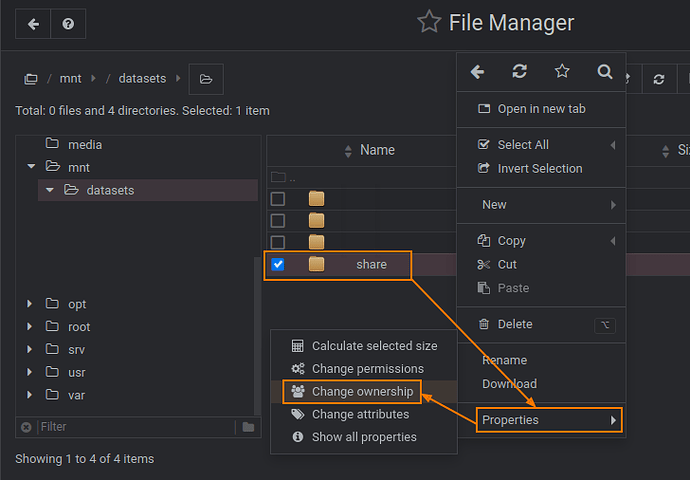Click the back arrow in context menu
This screenshot has height=480, width=690.
[477, 72]
